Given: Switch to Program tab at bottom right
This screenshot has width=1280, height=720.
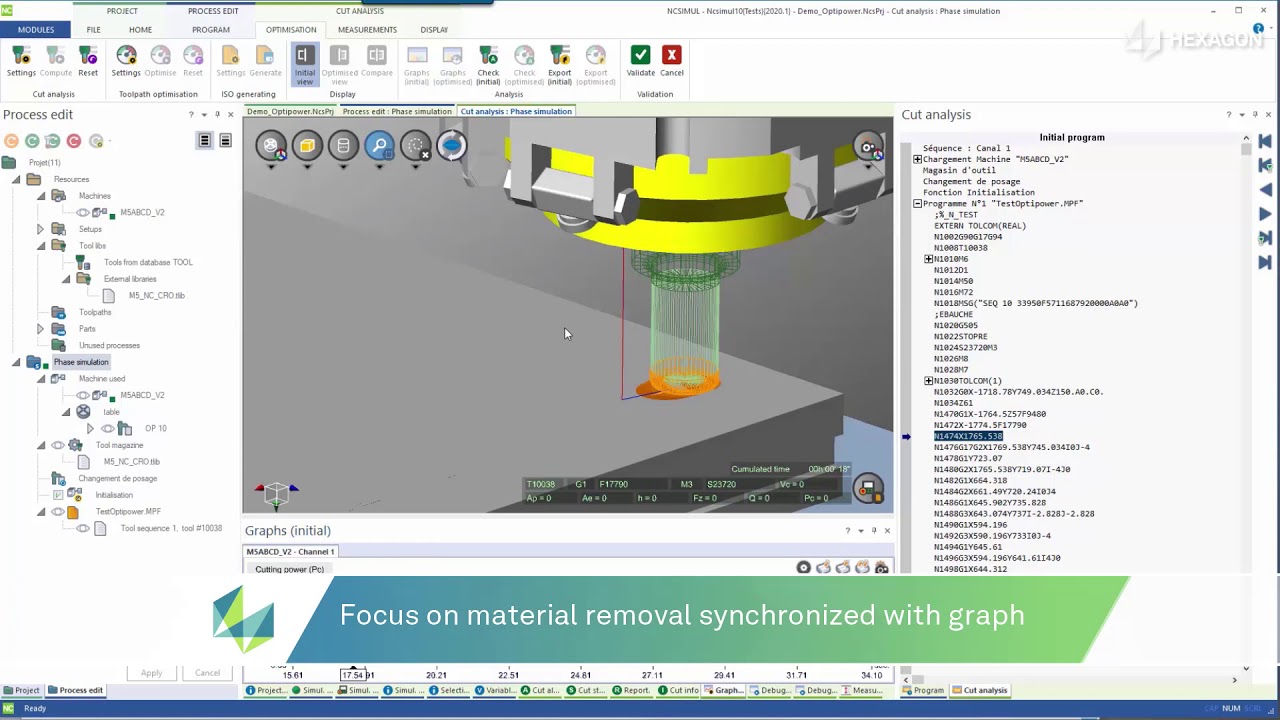Looking at the screenshot, I should (923, 690).
